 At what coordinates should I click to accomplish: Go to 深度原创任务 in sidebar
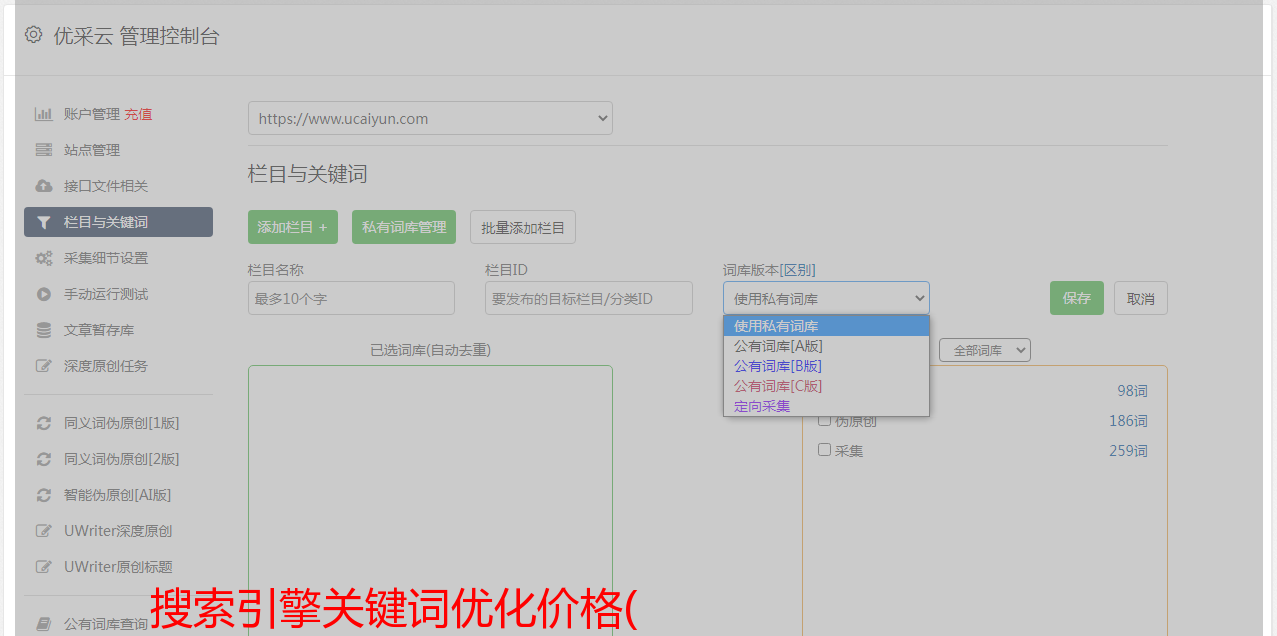[106, 366]
